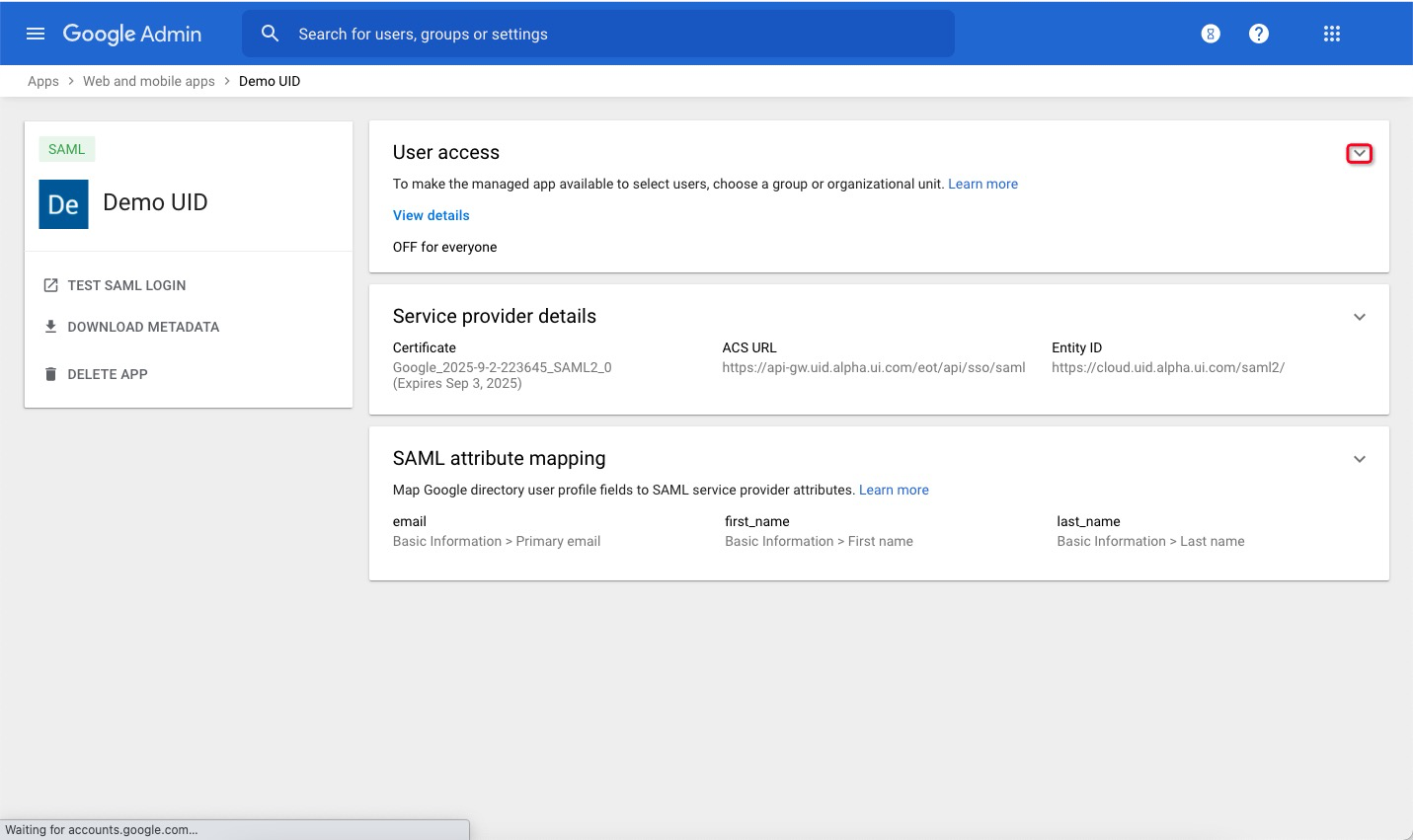Click certificate name Google_2025-9-2-223645_SAML2_0

[x=503, y=367]
